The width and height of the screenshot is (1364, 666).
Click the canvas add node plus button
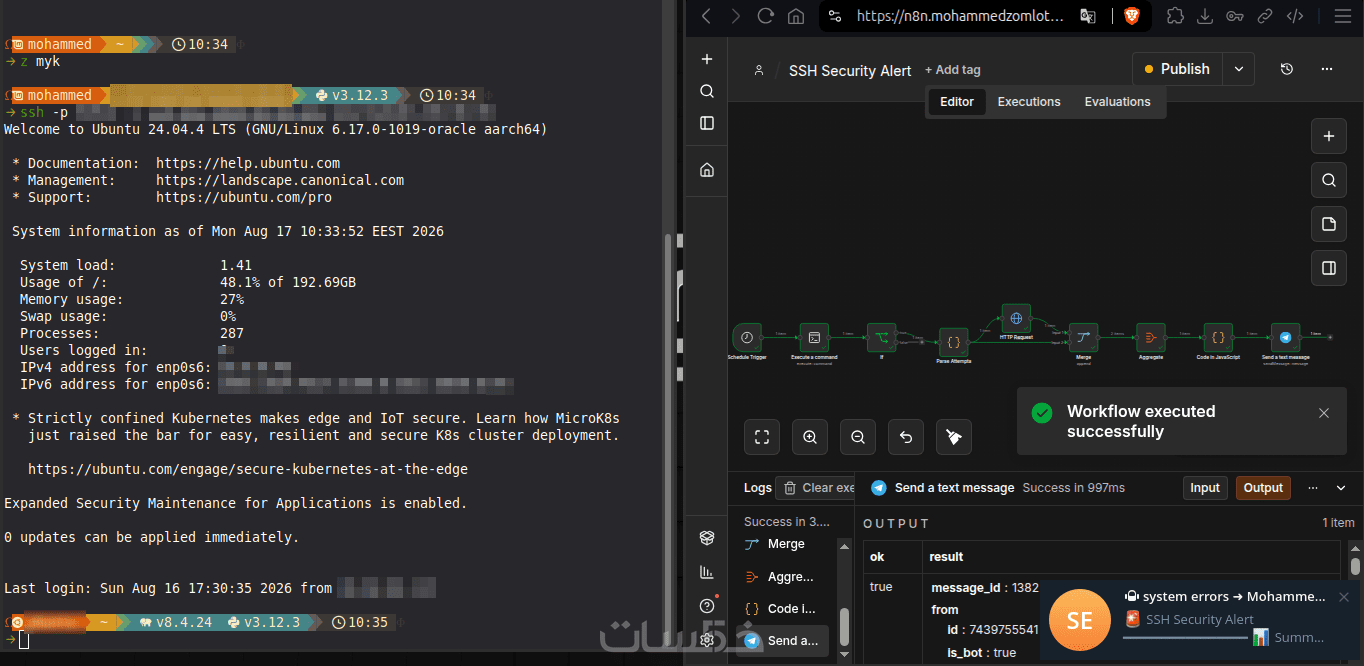tap(1328, 136)
